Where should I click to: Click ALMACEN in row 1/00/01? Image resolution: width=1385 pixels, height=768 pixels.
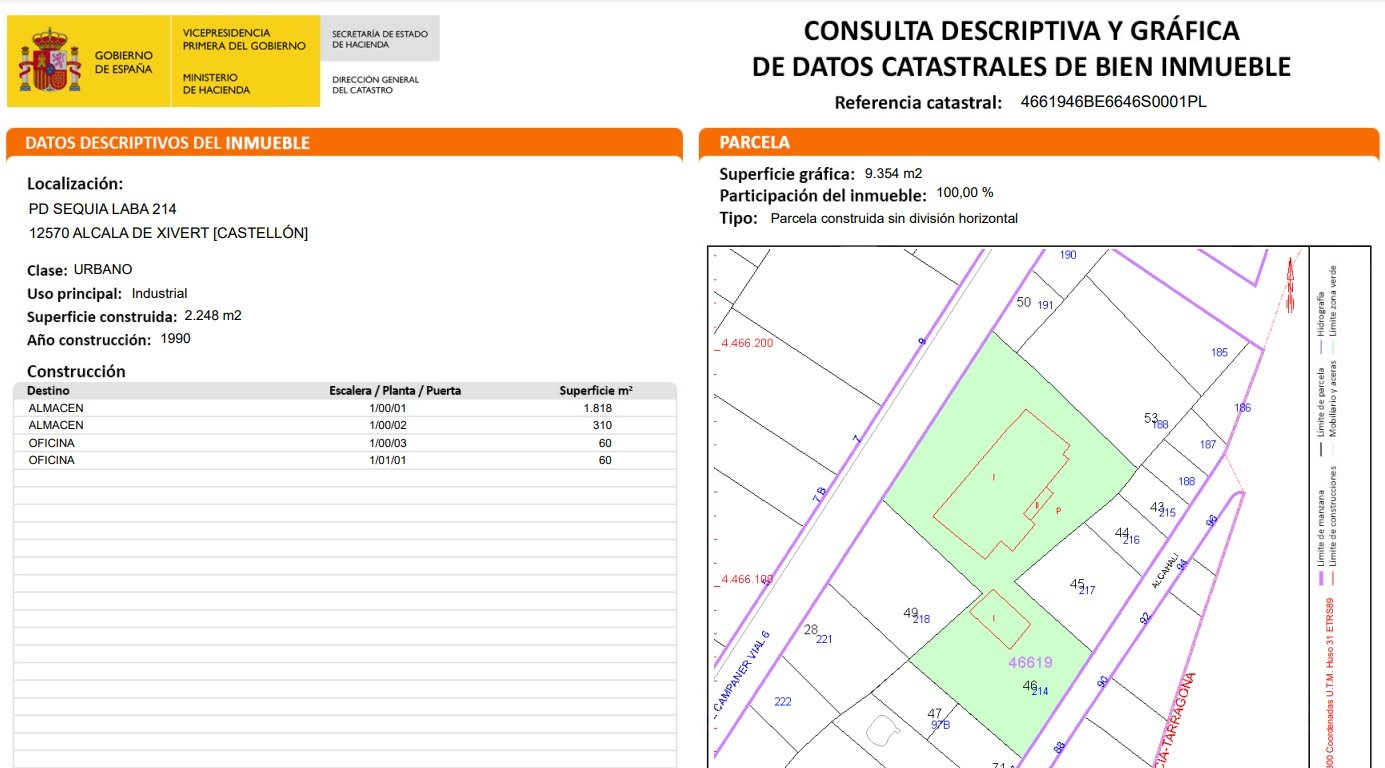56,408
